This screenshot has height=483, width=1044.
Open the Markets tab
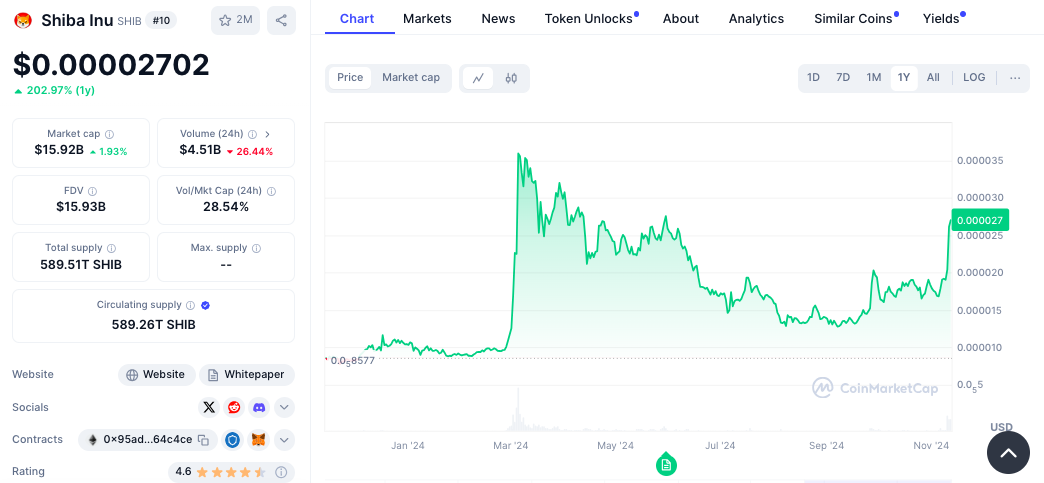click(x=427, y=19)
